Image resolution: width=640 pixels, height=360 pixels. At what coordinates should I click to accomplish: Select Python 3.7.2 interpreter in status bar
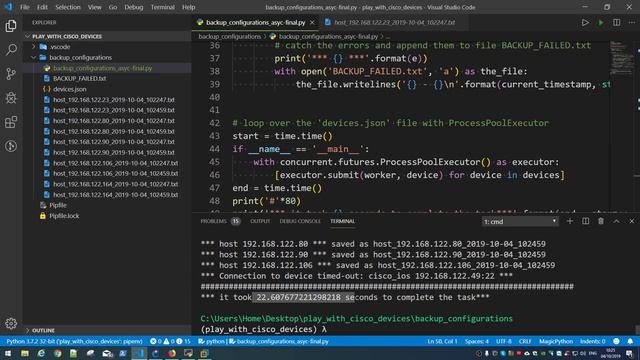tap(74, 341)
